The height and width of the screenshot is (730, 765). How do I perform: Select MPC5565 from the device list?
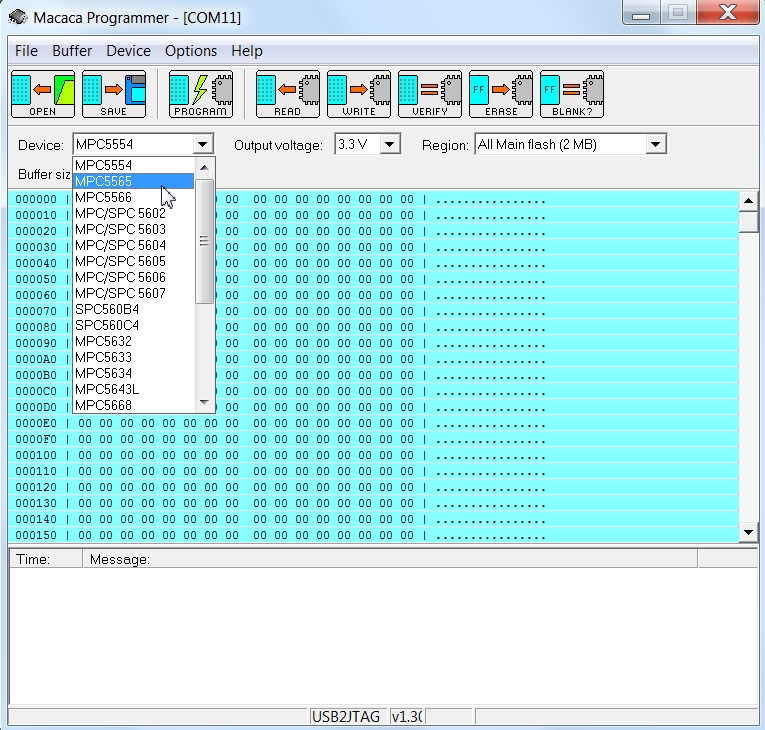pos(104,181)
